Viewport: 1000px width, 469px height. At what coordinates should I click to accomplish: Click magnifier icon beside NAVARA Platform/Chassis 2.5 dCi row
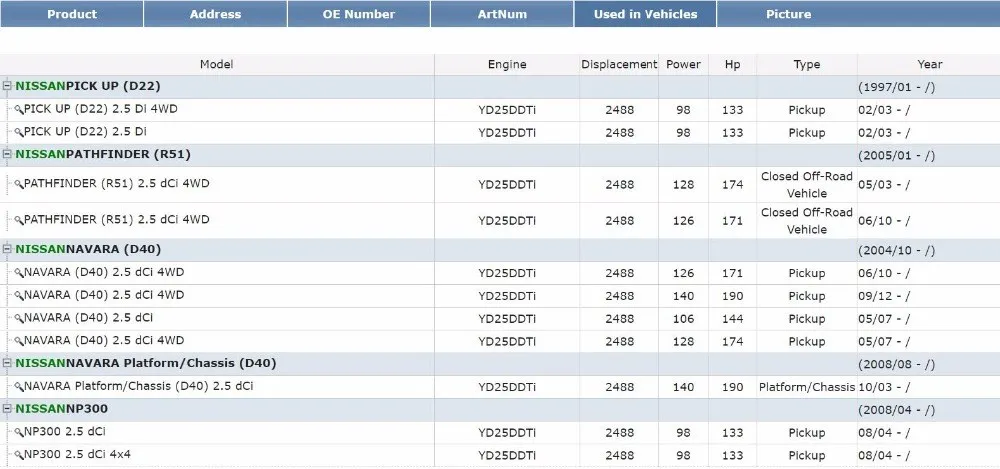pyautogui.click(x=18, y=387)
